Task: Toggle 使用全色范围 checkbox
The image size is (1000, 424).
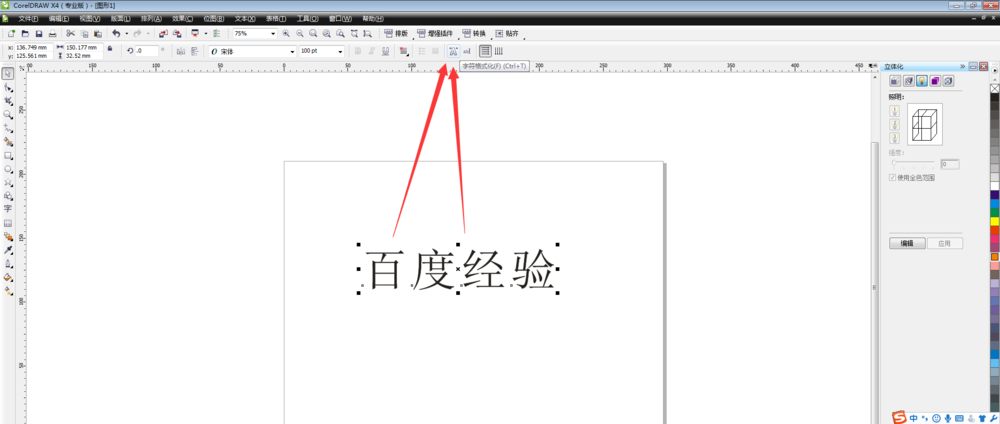Action: [x=893, y=178]
